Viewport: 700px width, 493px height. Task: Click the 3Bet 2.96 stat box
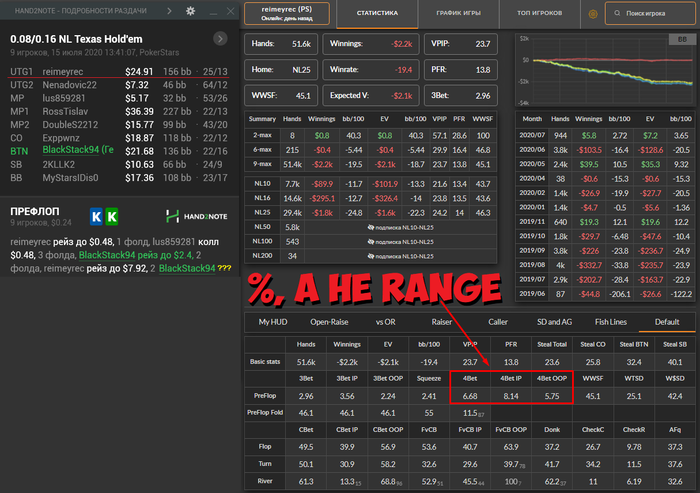point(460,96)
